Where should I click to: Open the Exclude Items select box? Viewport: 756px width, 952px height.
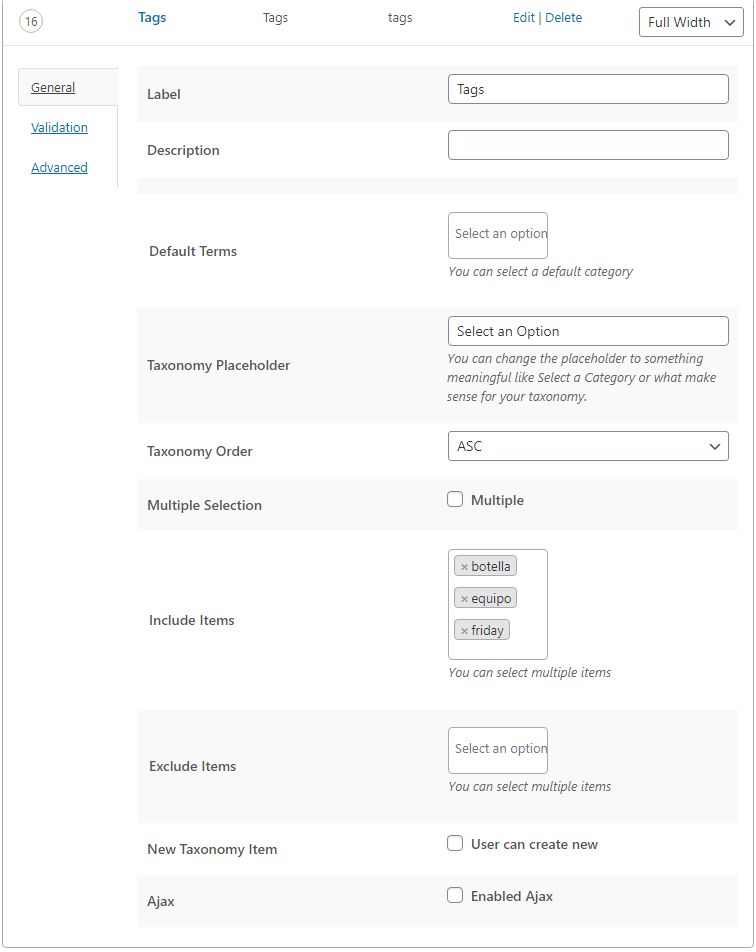(x=498, y=750)
